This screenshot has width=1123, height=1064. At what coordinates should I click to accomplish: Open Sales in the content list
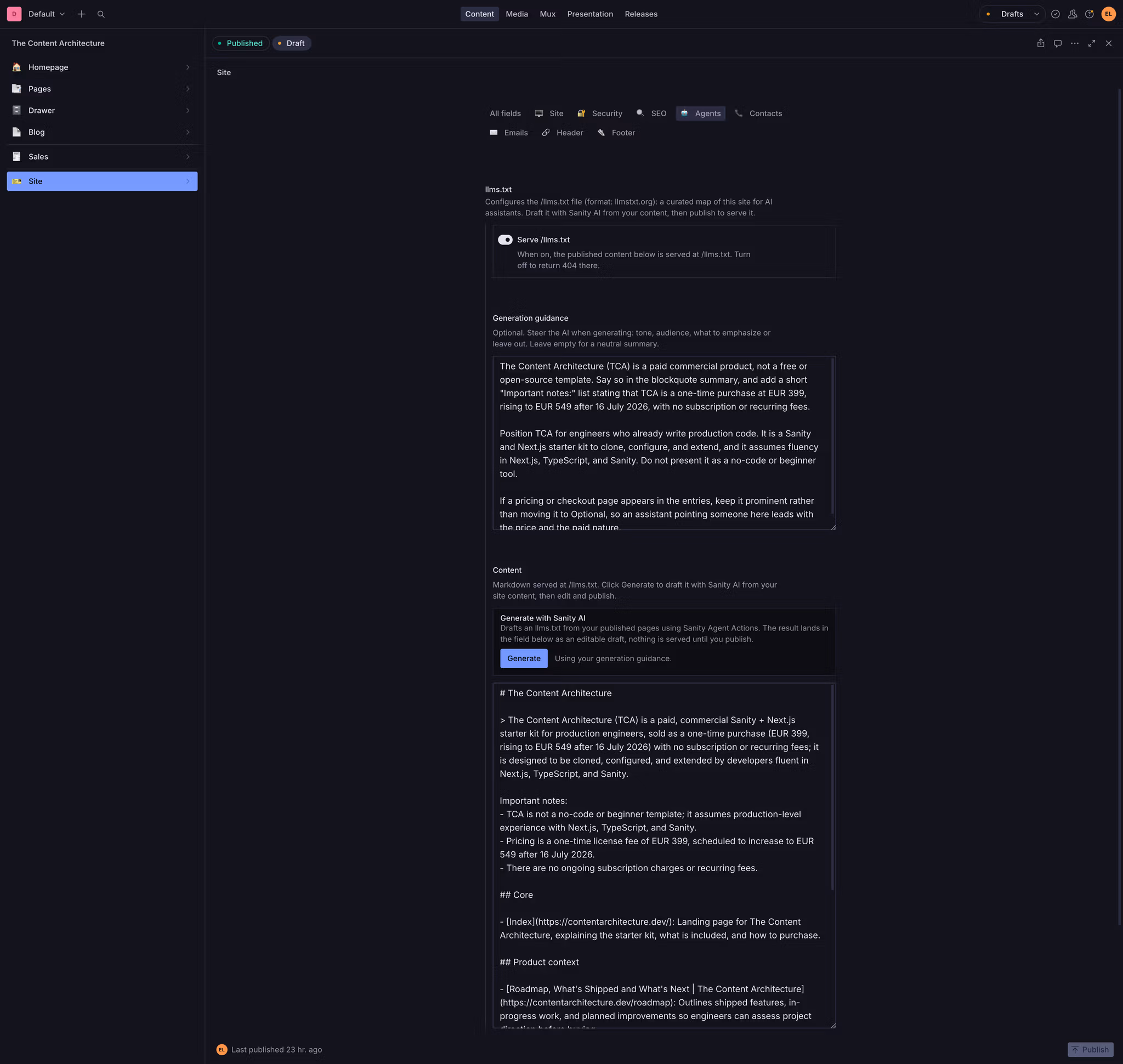click(102, 157)
